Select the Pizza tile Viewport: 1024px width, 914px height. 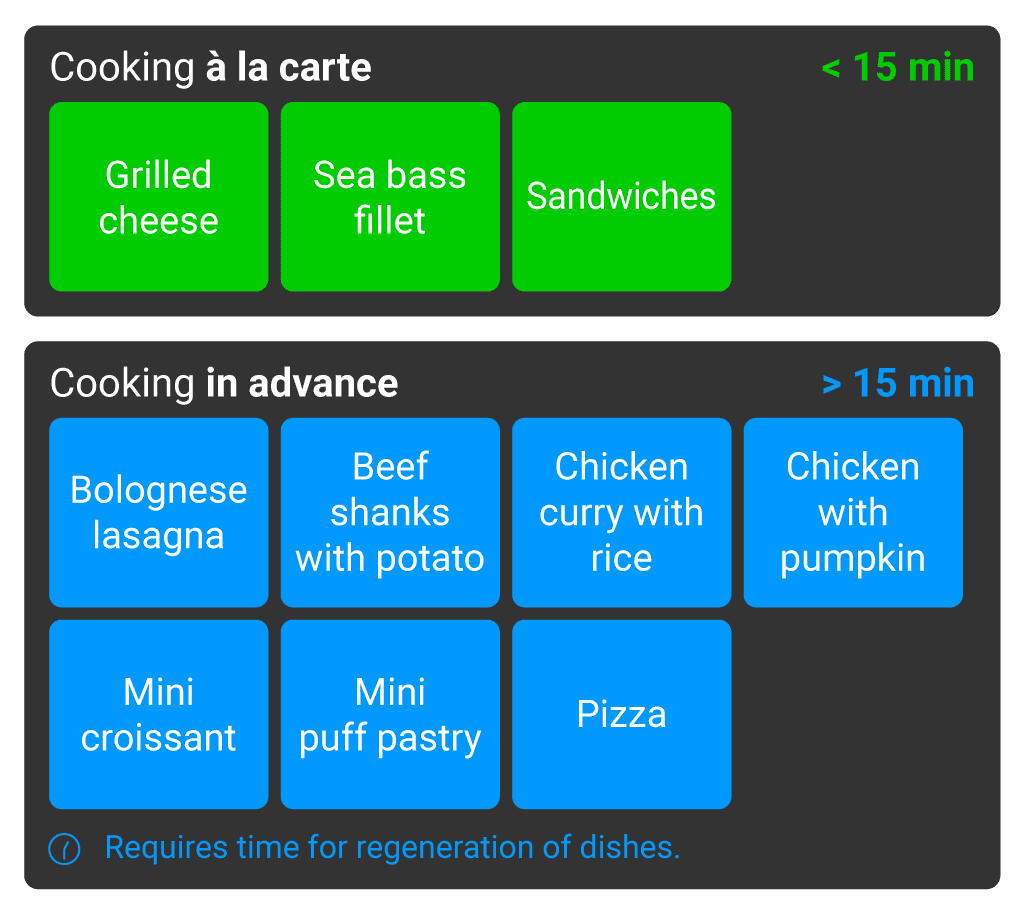tap(621, 714)
